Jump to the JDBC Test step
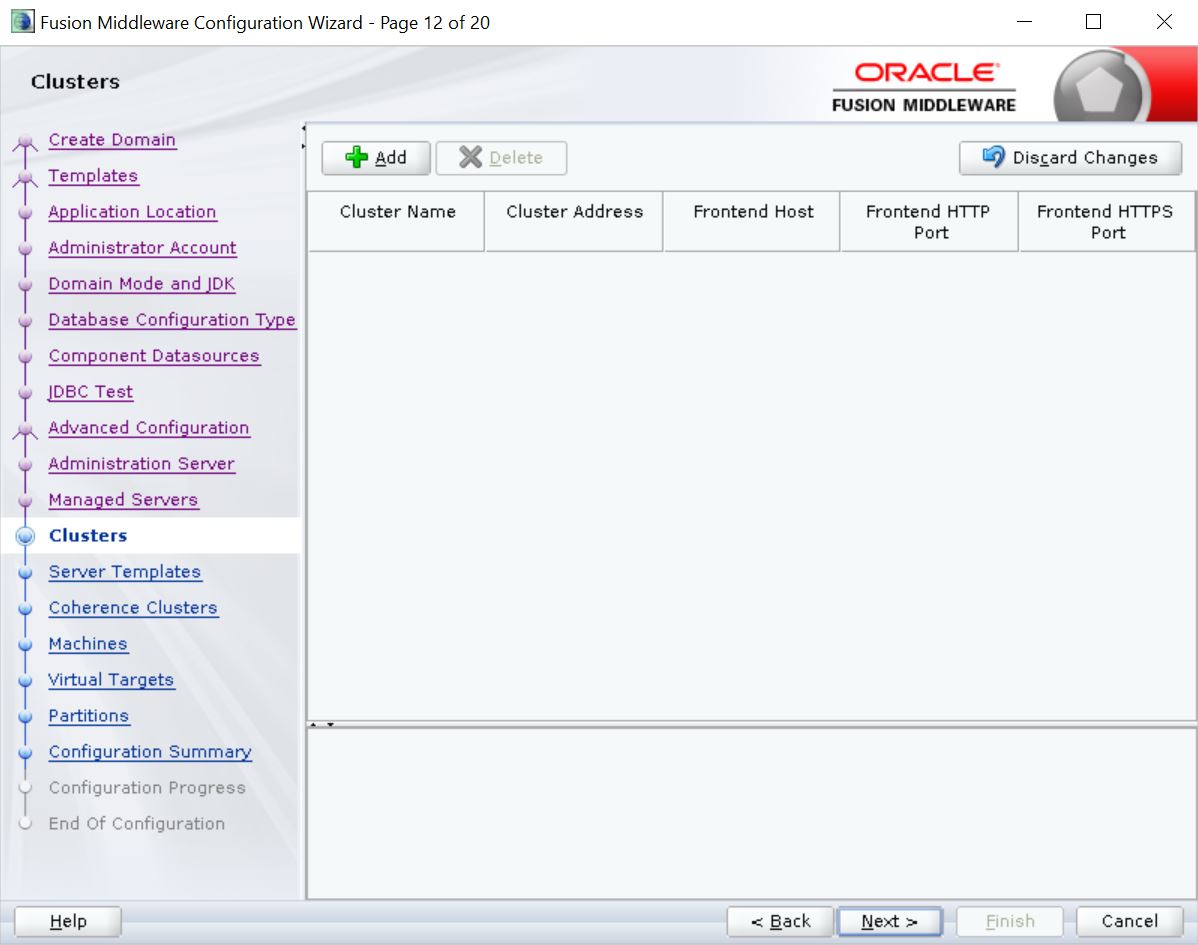Image resolution: width=1198 pixels, height=945 pixels. 90,392
